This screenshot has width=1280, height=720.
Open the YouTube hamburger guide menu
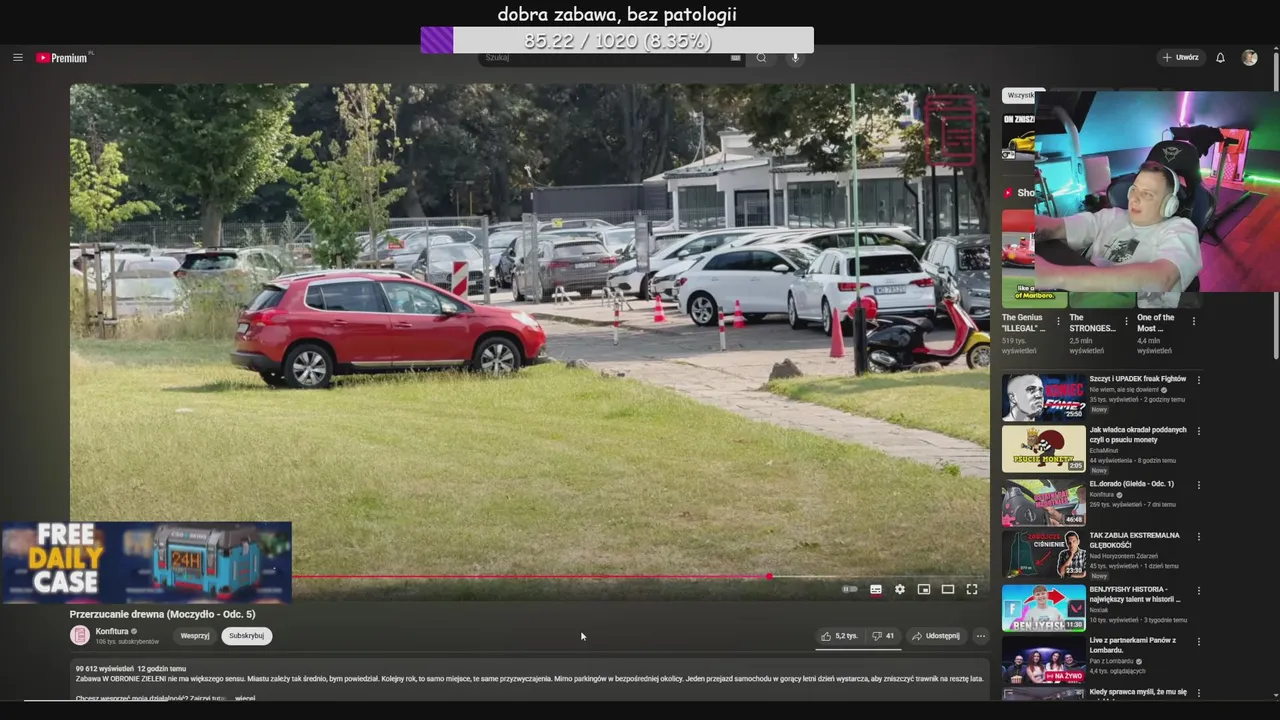pyautogui.click(x=17, y=58)
